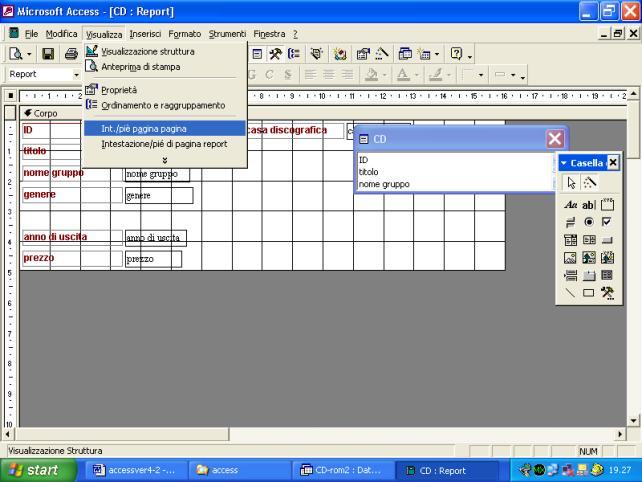Select the Rectangle tool in toolbox

coord(588,293)
